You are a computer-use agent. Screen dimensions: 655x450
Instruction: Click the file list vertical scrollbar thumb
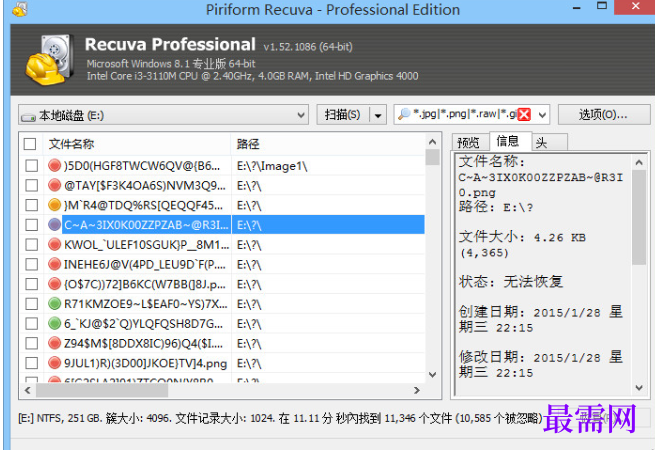pos(432,157)
